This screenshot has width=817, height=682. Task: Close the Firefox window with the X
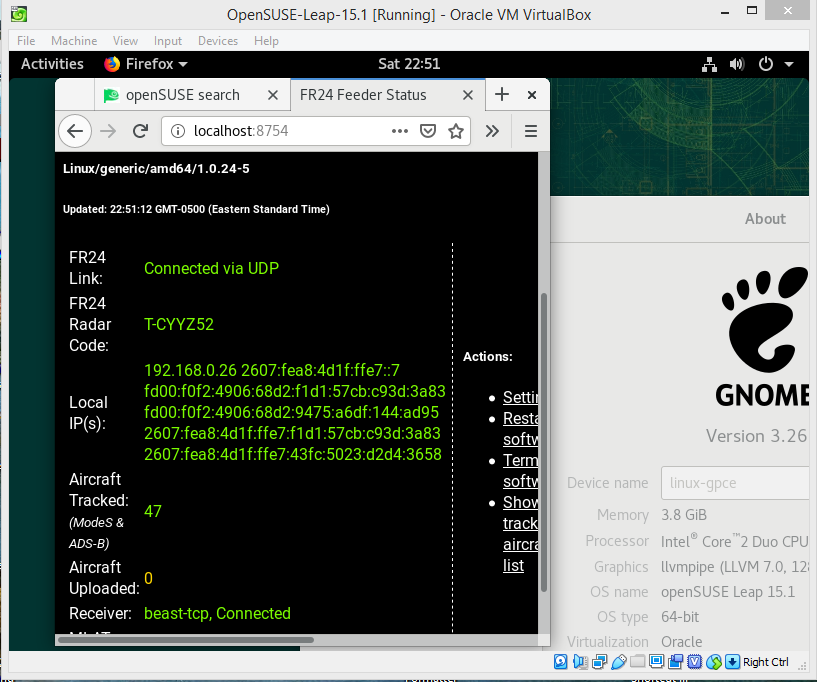[x=531, y=95]
